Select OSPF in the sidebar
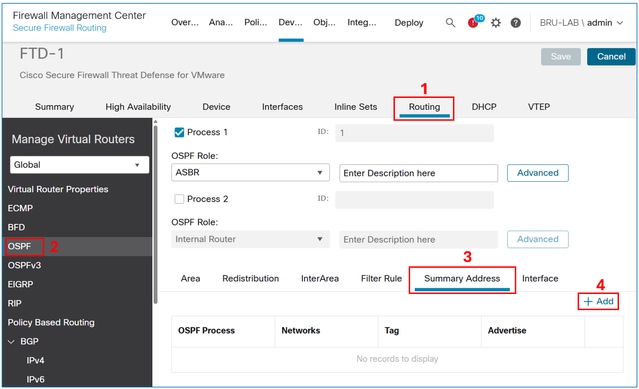The height and width of the screenshot is (389, 639). [x=19, y=246]
